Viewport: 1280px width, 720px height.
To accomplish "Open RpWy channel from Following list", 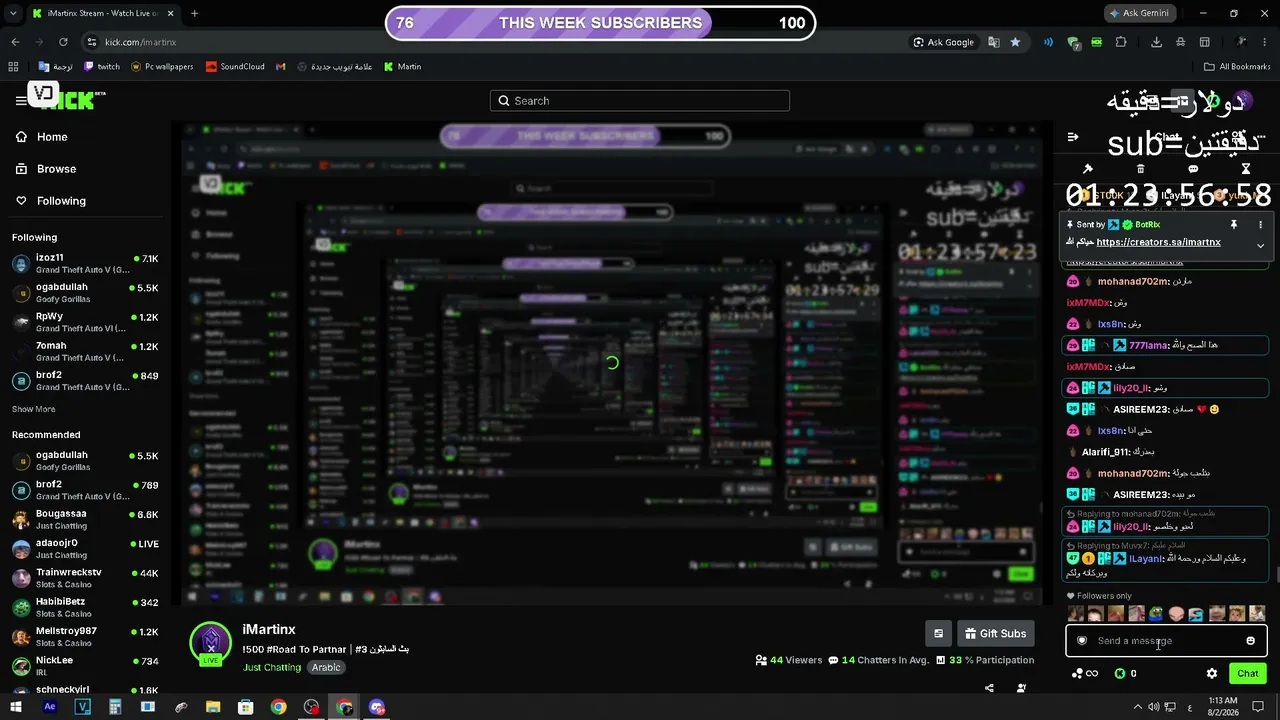I will pos(85,322).
